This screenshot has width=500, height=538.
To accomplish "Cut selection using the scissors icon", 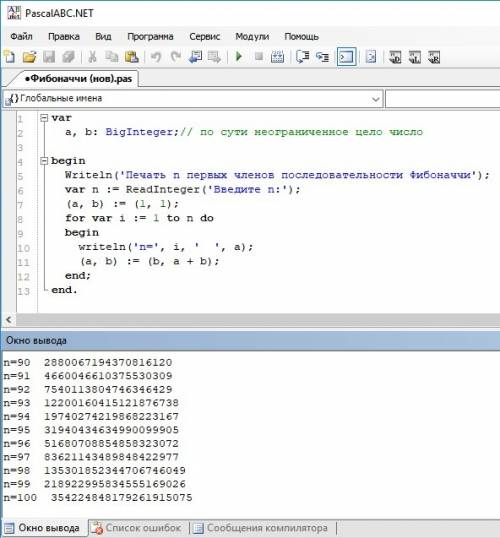I will [92, 57].
